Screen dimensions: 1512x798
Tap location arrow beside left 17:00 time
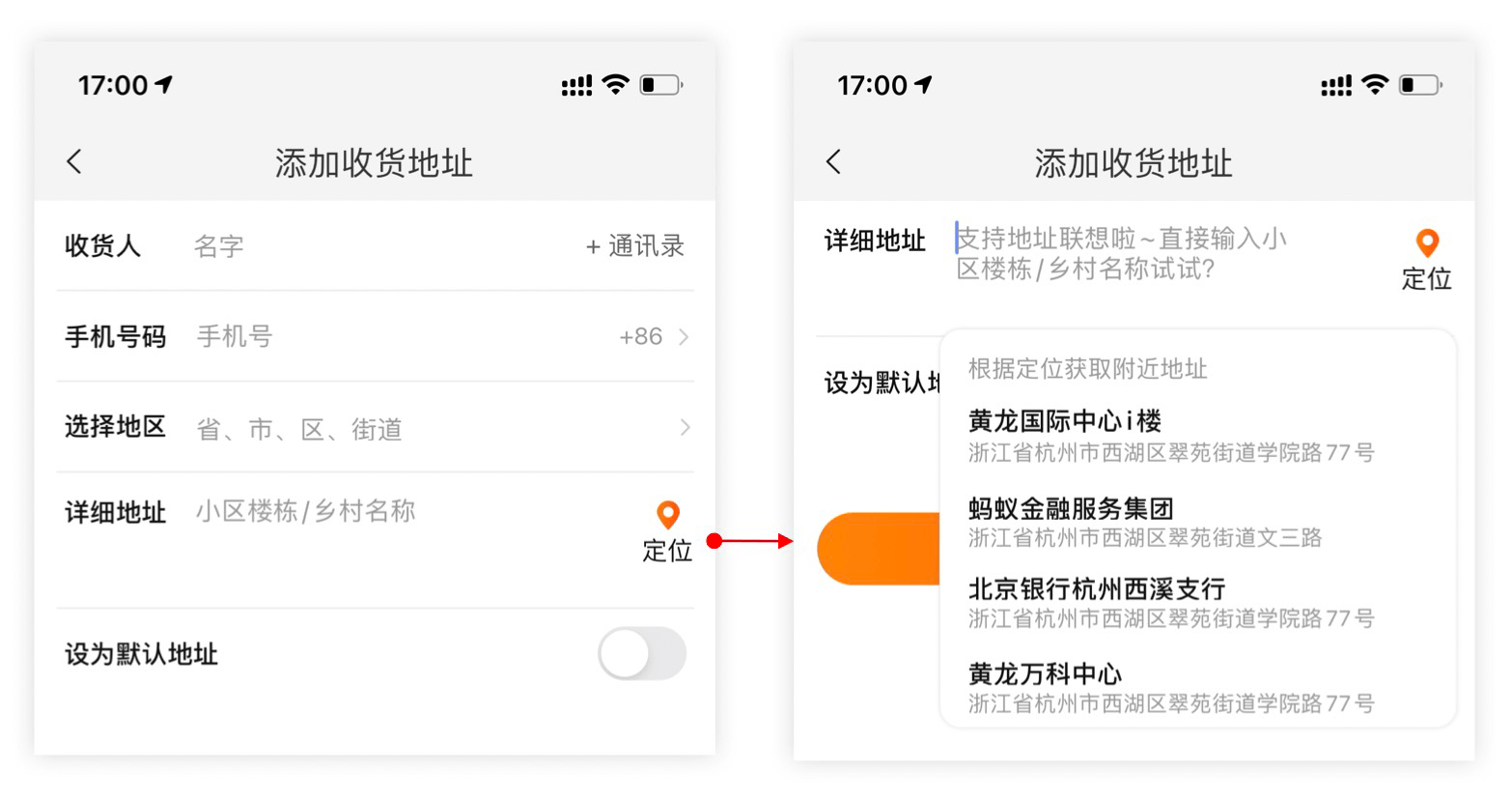point(164,85)
